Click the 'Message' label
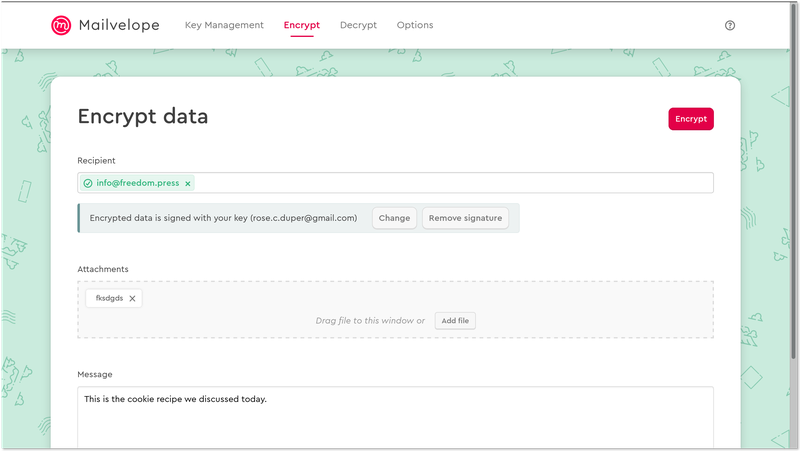Screen dimensions: 800x451 (95, 374)
